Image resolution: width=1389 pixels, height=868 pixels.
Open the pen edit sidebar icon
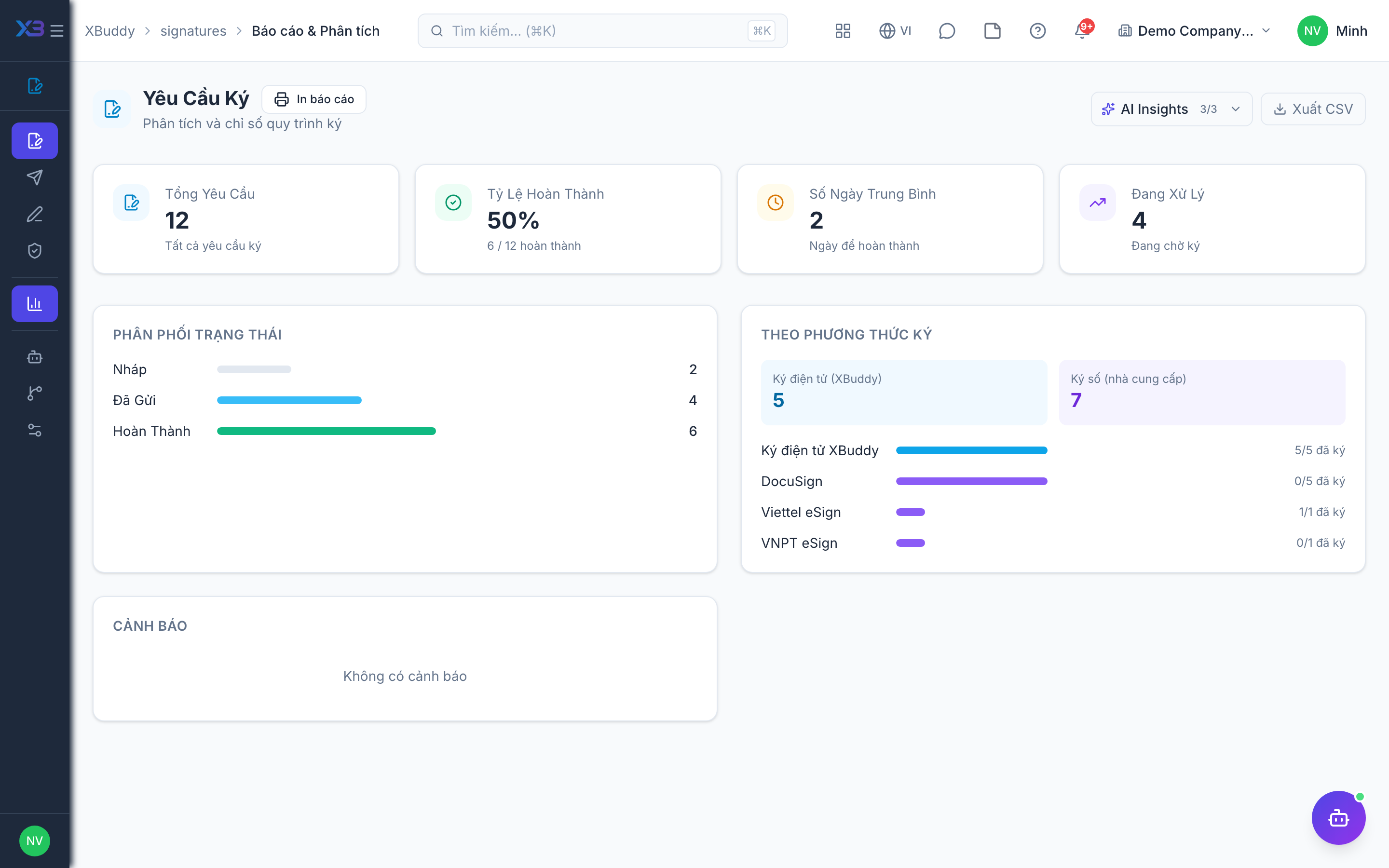34,214
